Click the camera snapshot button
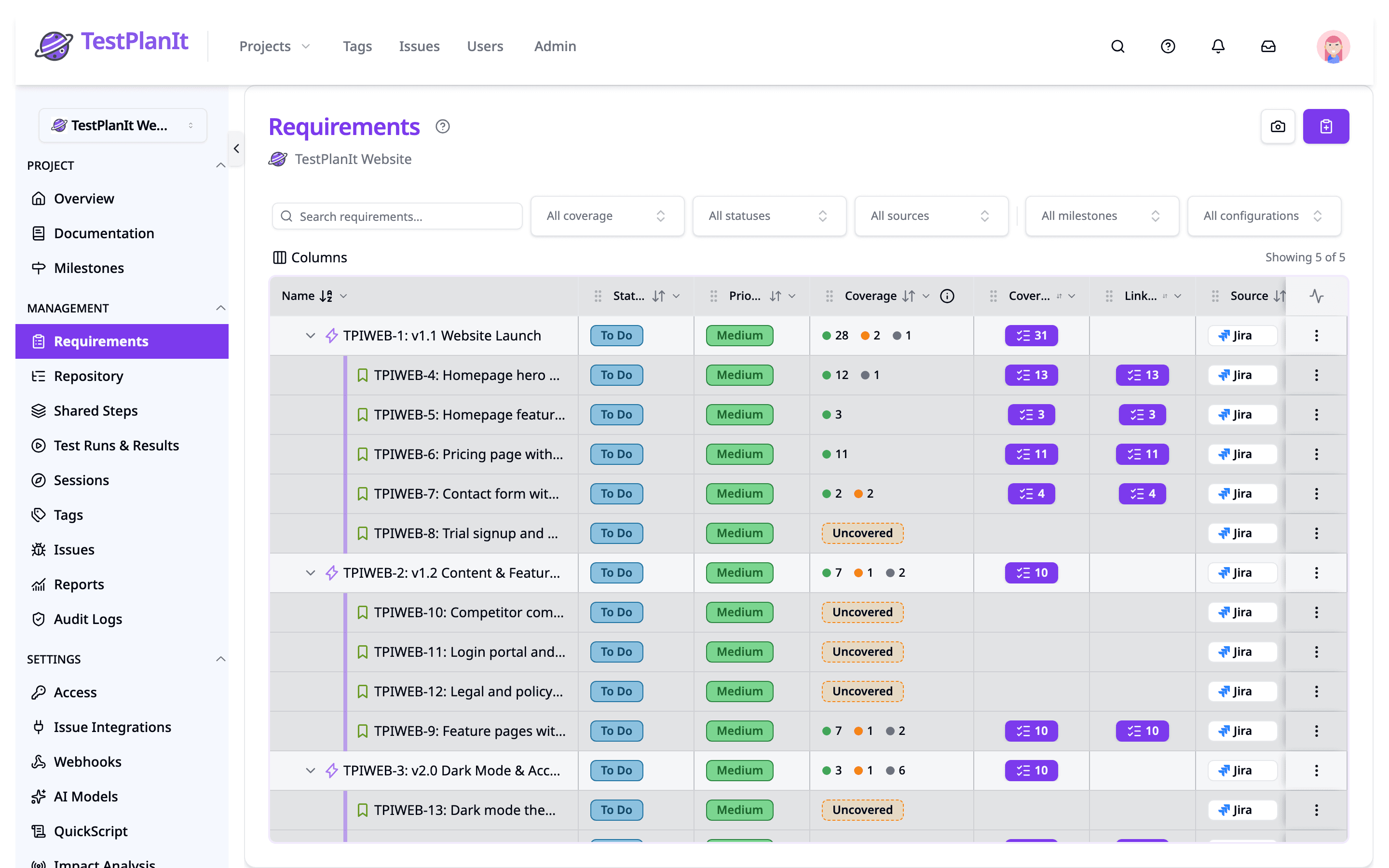 pyautogui.click(x=1278, y=126)
